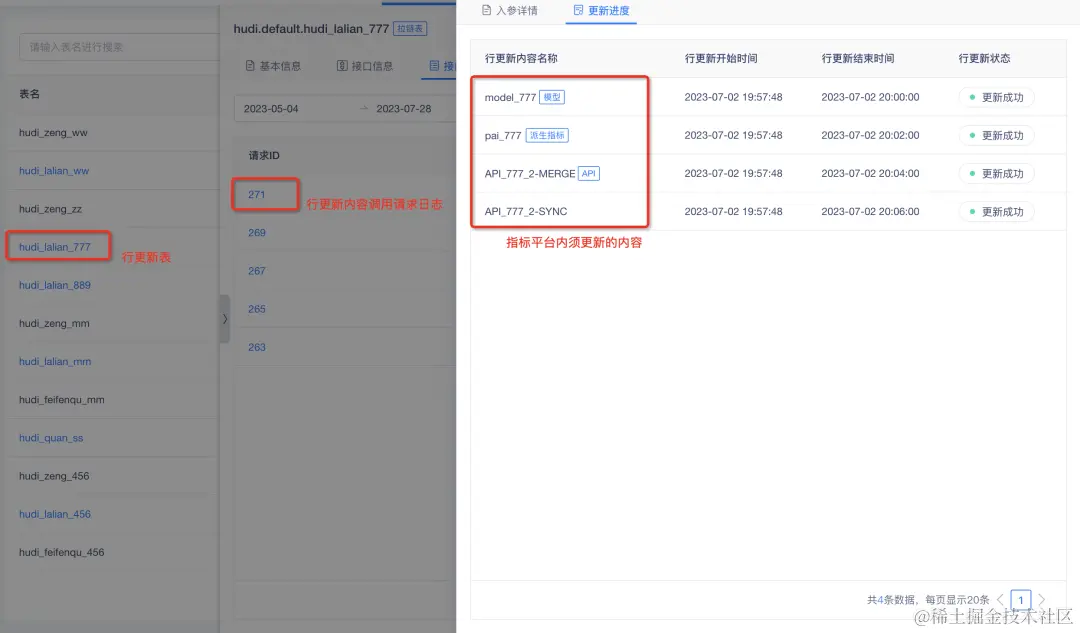The width and height of the screenshot is (1080, 633).
Task: Click the 行更新结束时间 column header
Action: tap(858, 59)
